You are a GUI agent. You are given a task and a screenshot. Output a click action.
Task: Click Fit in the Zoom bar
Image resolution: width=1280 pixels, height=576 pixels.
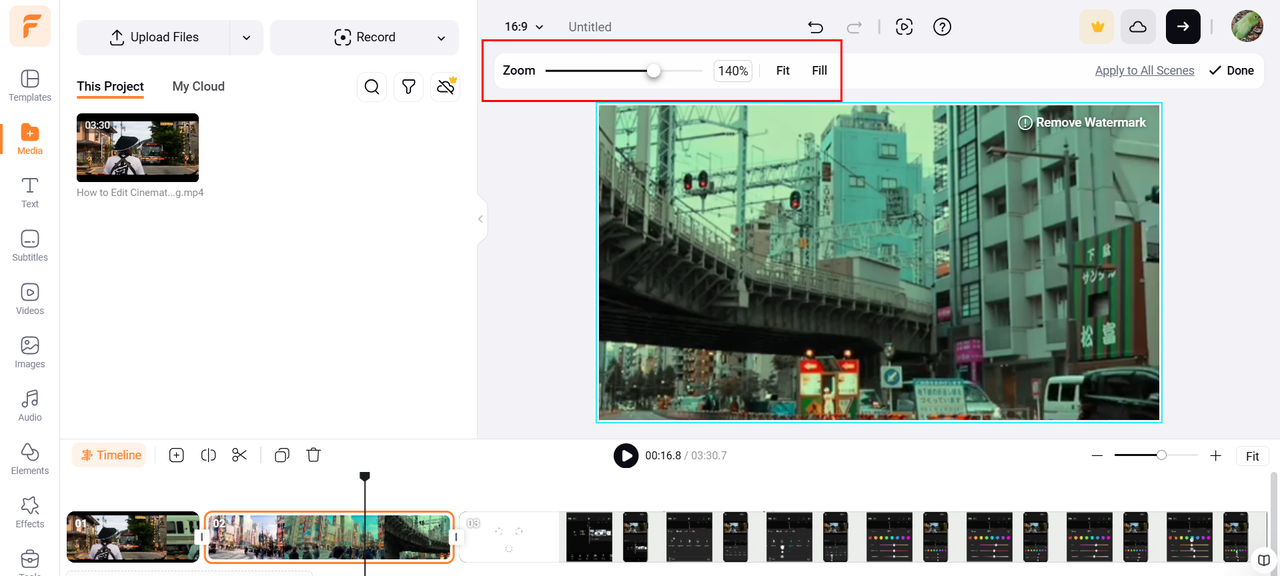783,71
